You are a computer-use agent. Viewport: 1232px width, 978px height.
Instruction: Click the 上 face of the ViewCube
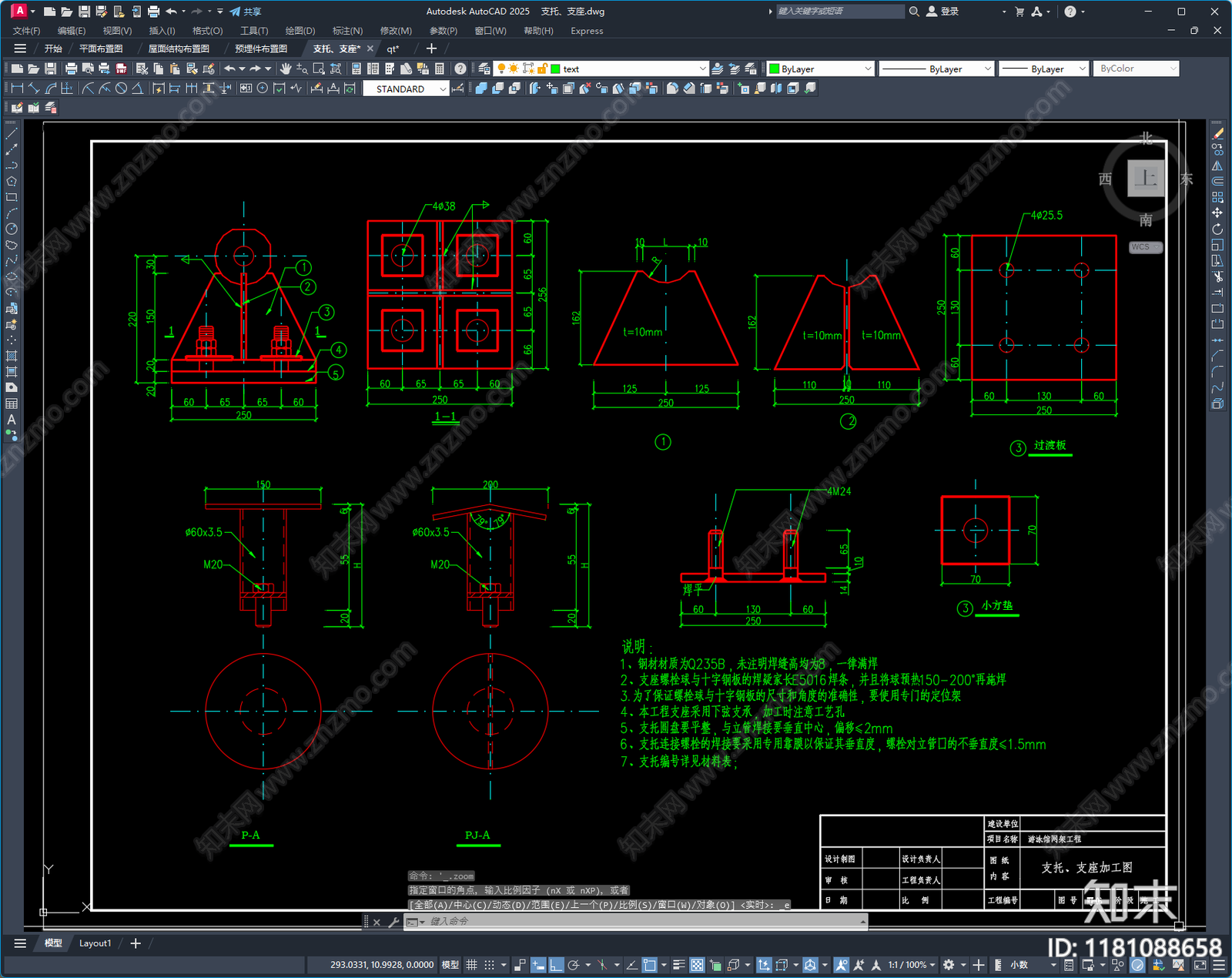[1146, 178]
